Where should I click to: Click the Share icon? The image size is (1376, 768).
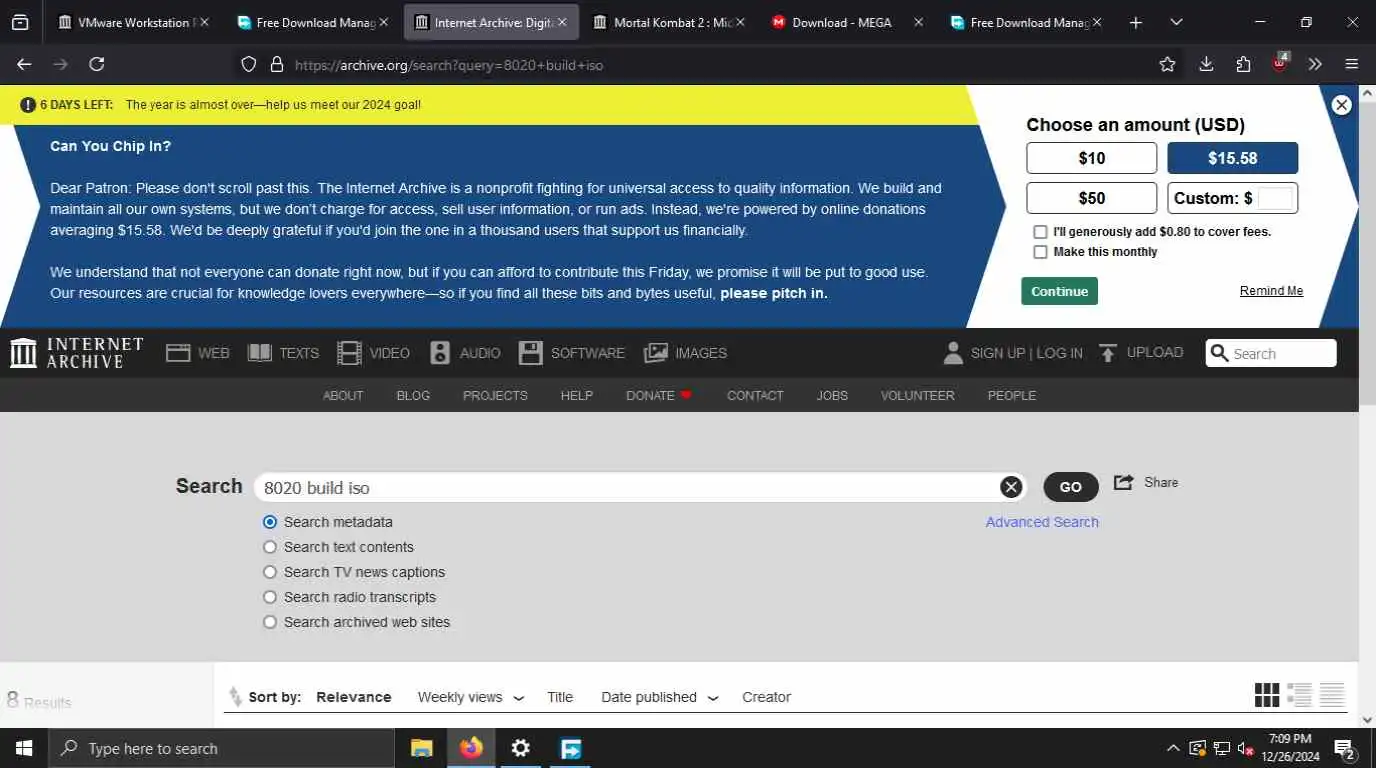1123,482
